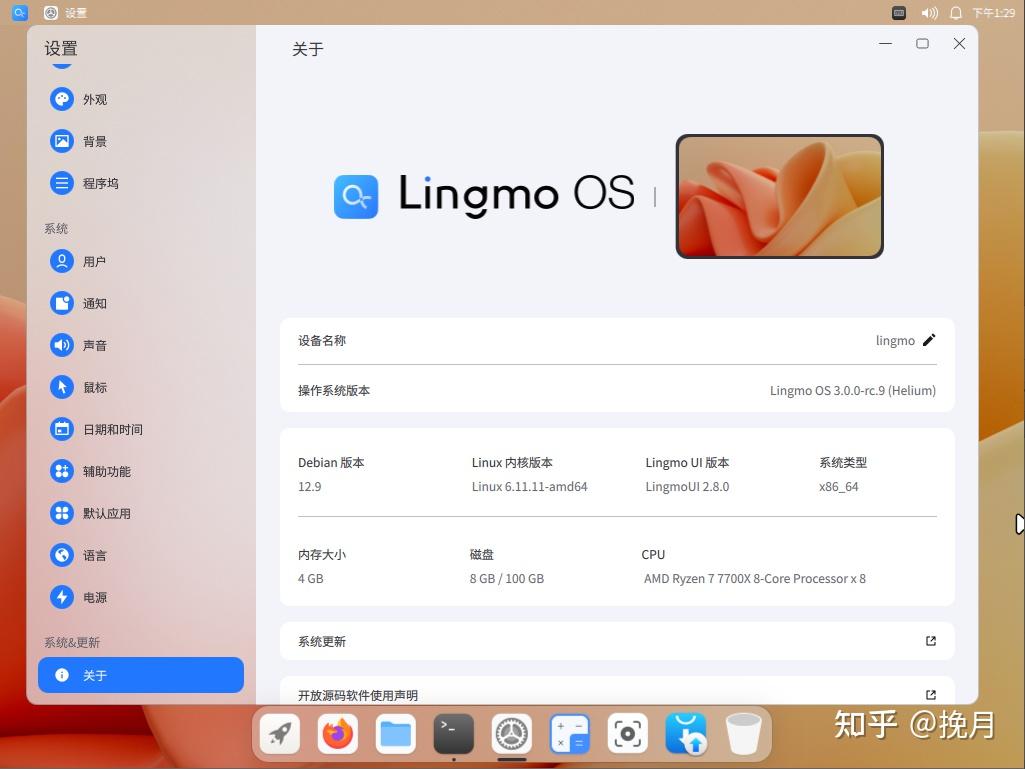
Task: Select 电源 (Power) in the sidebar
Action: [95, 597]
